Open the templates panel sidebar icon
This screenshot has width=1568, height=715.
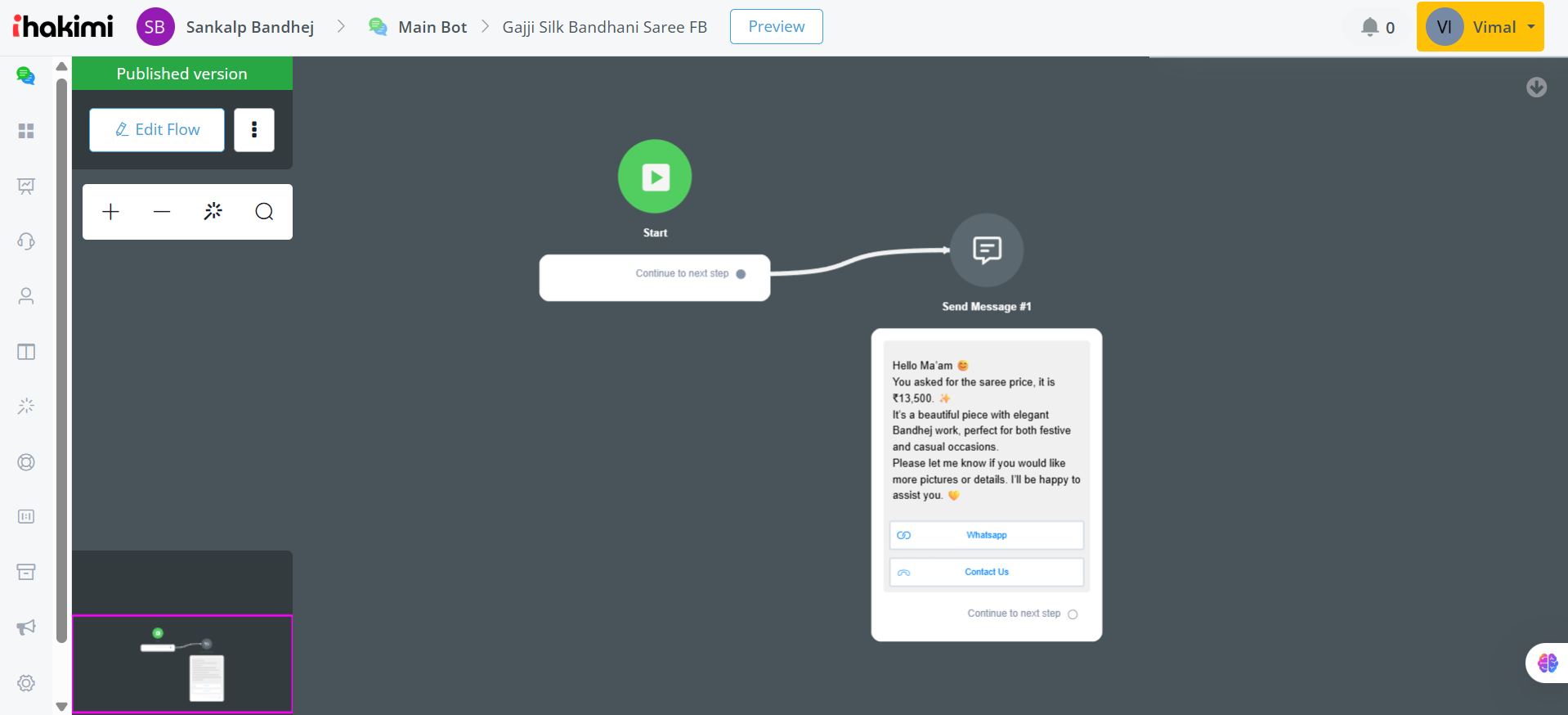(26, 516)
